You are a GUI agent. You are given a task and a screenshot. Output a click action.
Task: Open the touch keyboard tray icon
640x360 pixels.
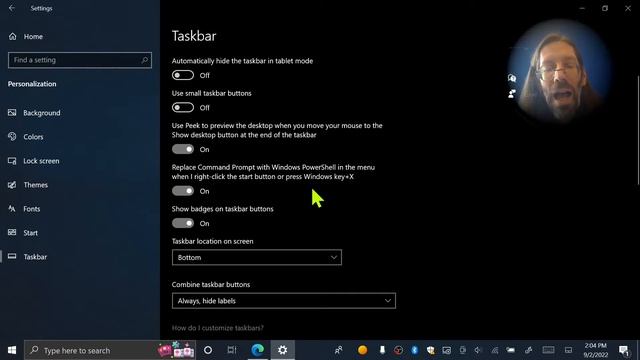pyautogui.click(x=548, y=350)
